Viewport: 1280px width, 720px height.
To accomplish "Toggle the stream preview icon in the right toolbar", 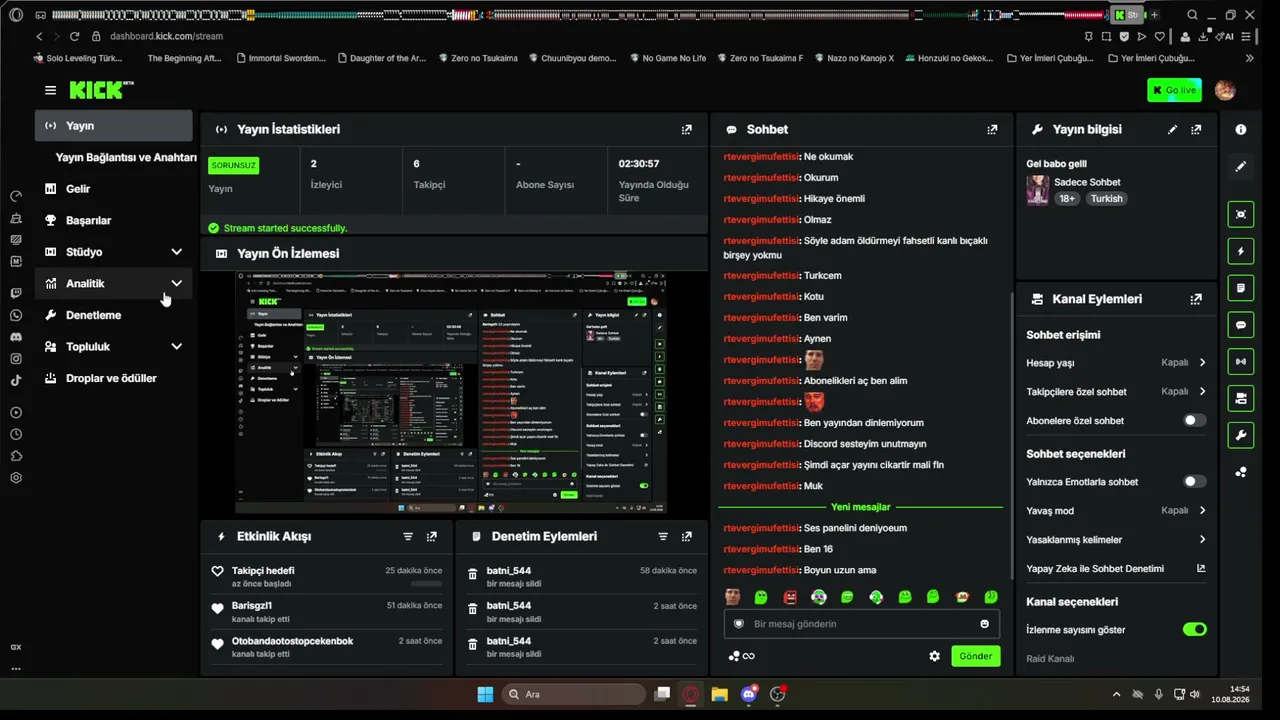I will [1241, 214].
